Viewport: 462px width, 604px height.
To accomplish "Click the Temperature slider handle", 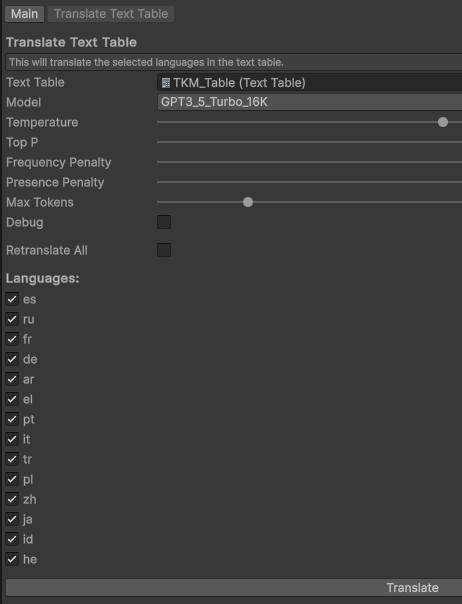I will tap(443, 122).
